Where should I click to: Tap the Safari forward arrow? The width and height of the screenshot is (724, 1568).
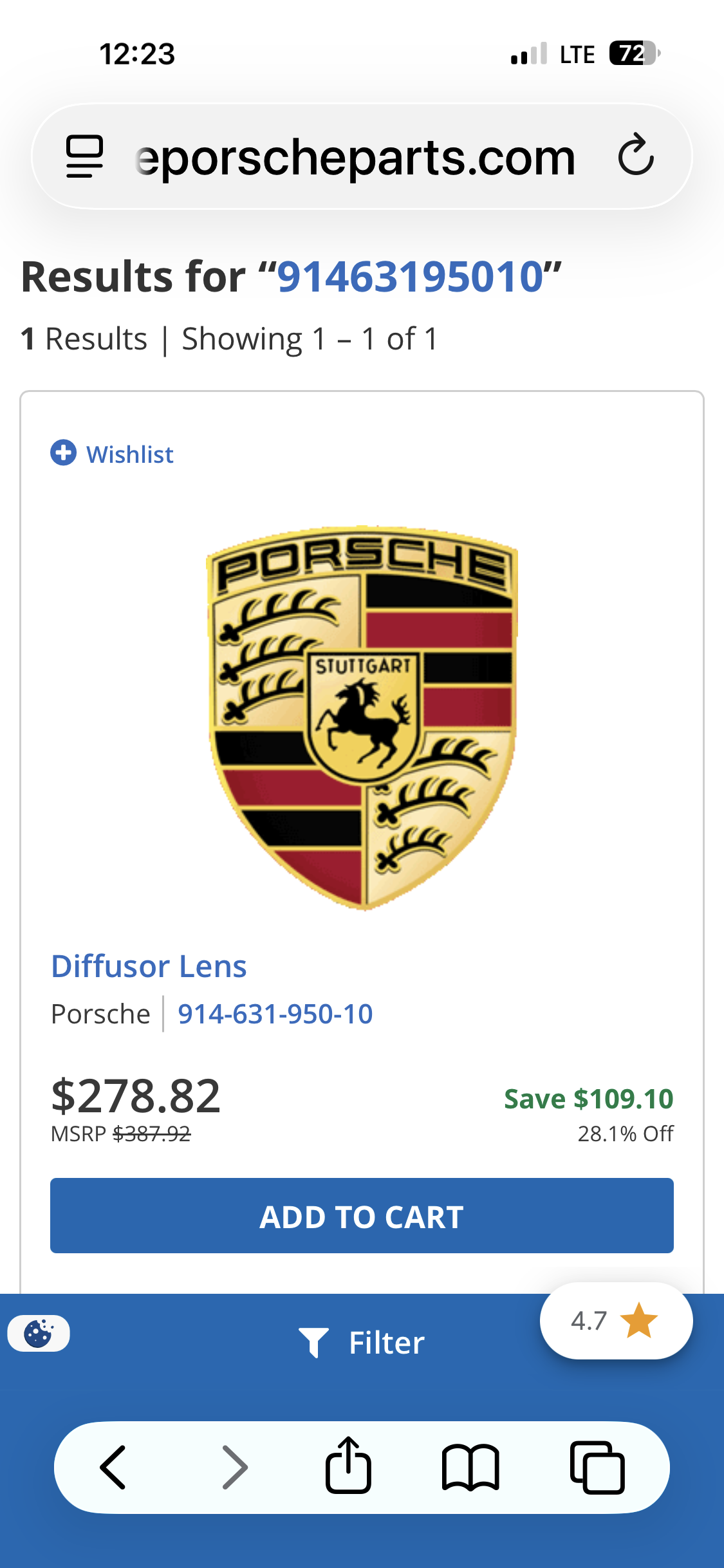235,1468
